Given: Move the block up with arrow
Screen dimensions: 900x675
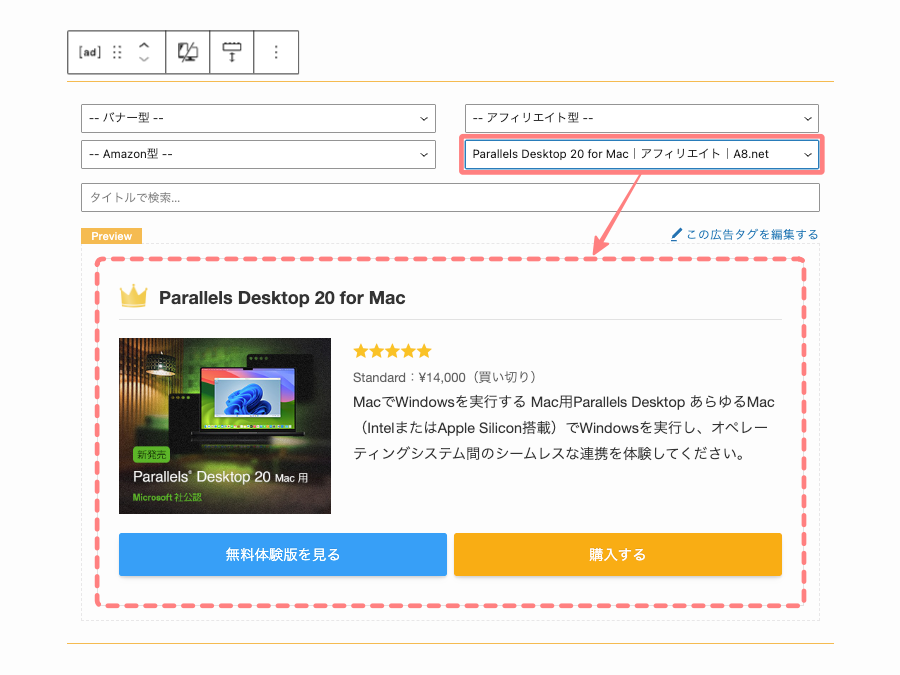Looking at the screenshot, I should point(144,45).
